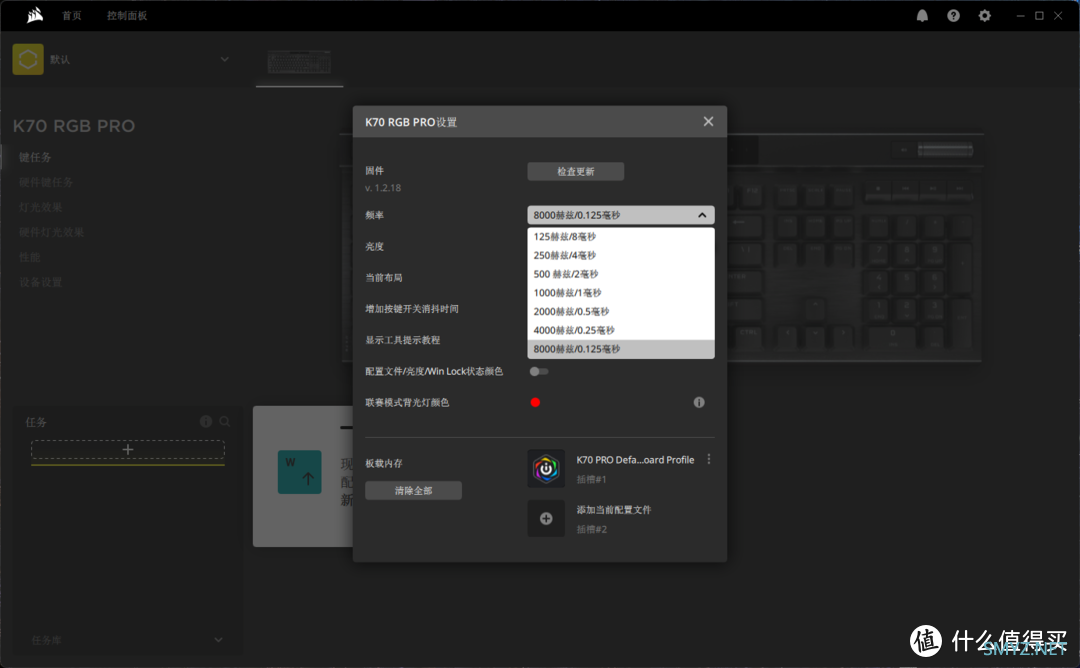This screenshot has width=1080, height=668.
Task: Click the Corsair sails logo
Action: [34, 15]
